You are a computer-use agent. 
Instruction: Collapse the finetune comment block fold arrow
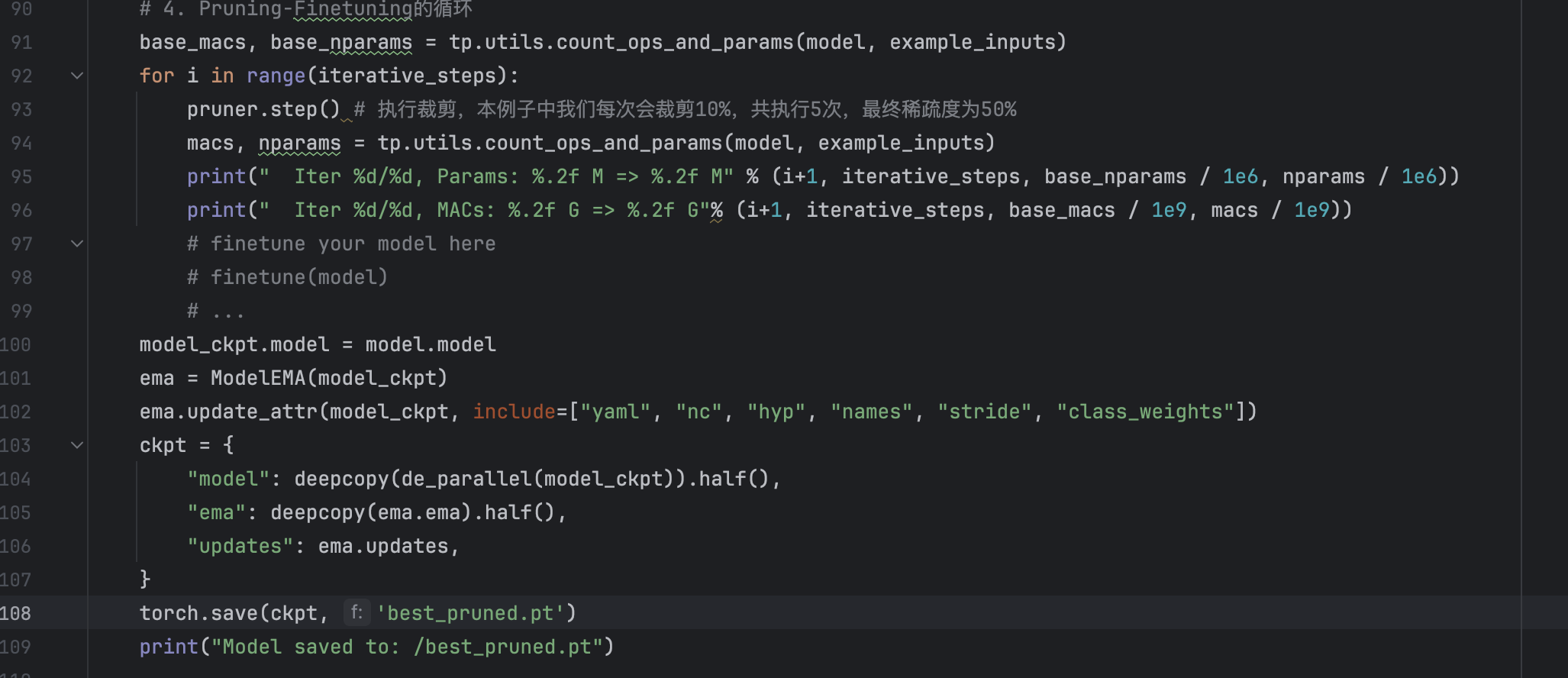coord(76,244)
